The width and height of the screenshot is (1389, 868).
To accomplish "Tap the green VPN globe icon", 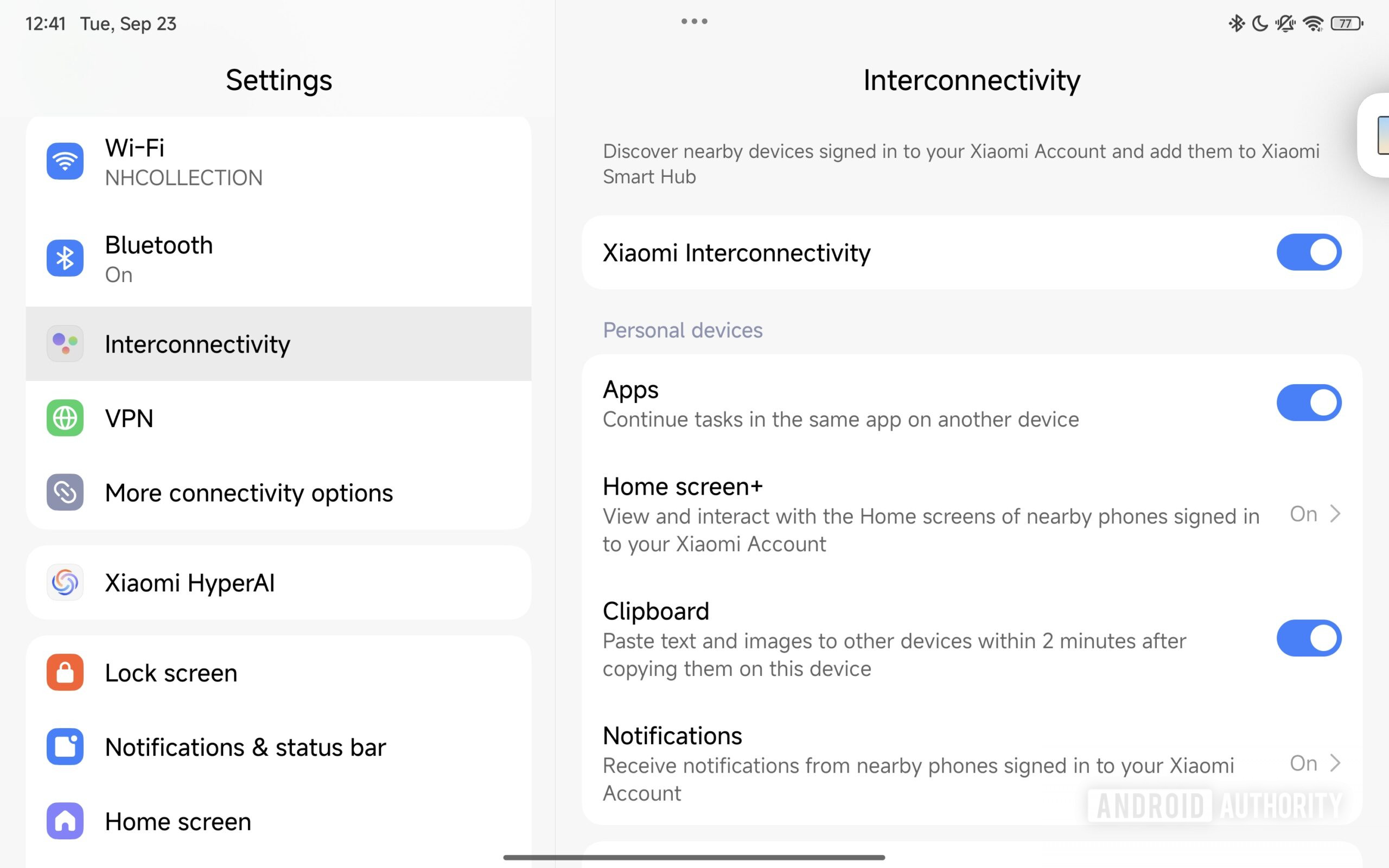I will [65, 418].
